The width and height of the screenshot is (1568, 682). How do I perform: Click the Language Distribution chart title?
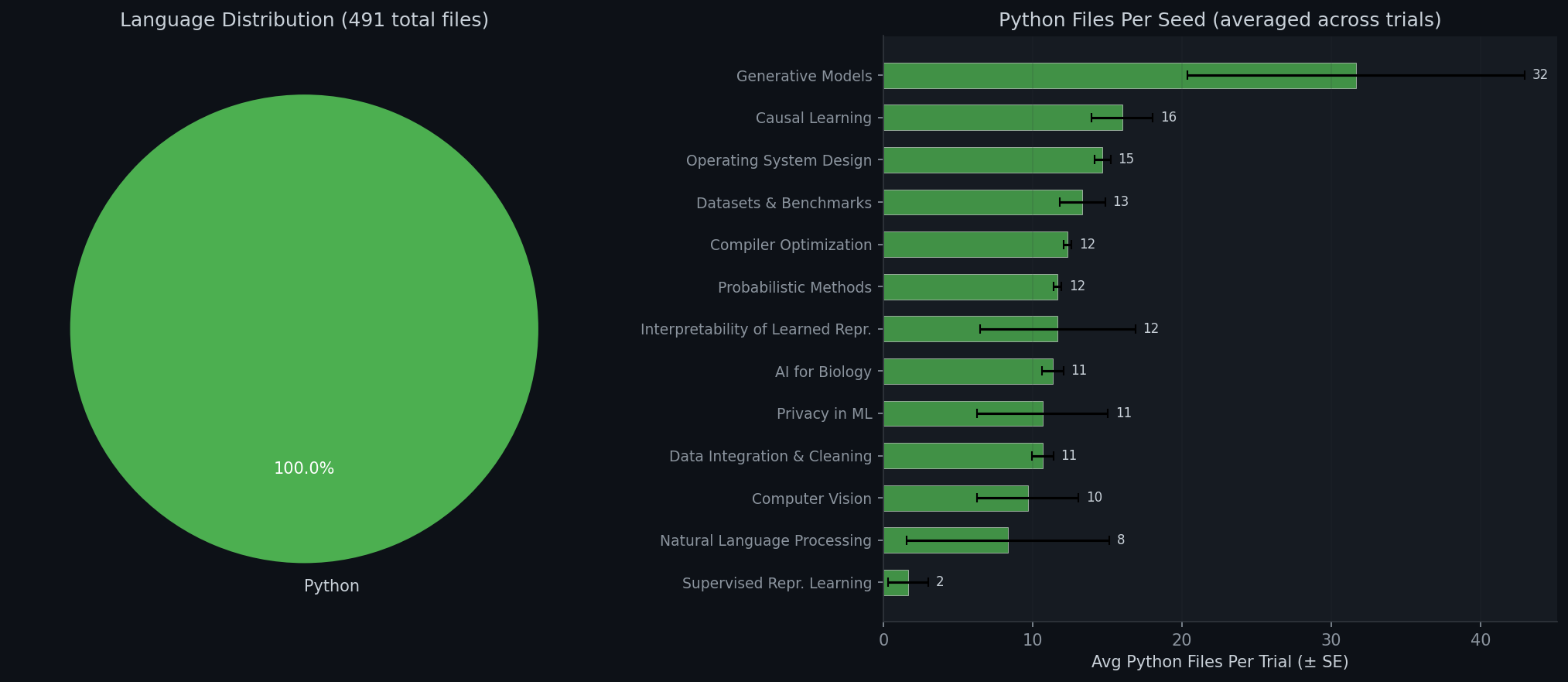click(304, 20)
